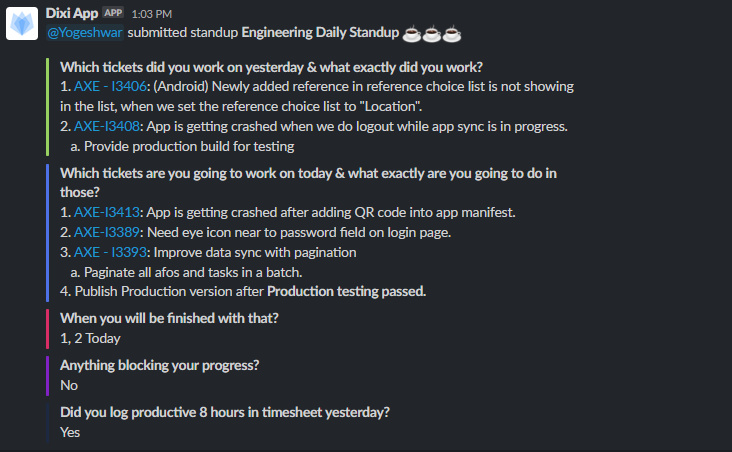Open the @Yogeshwar user mention
732x452 pixels.
pos(84,33)
